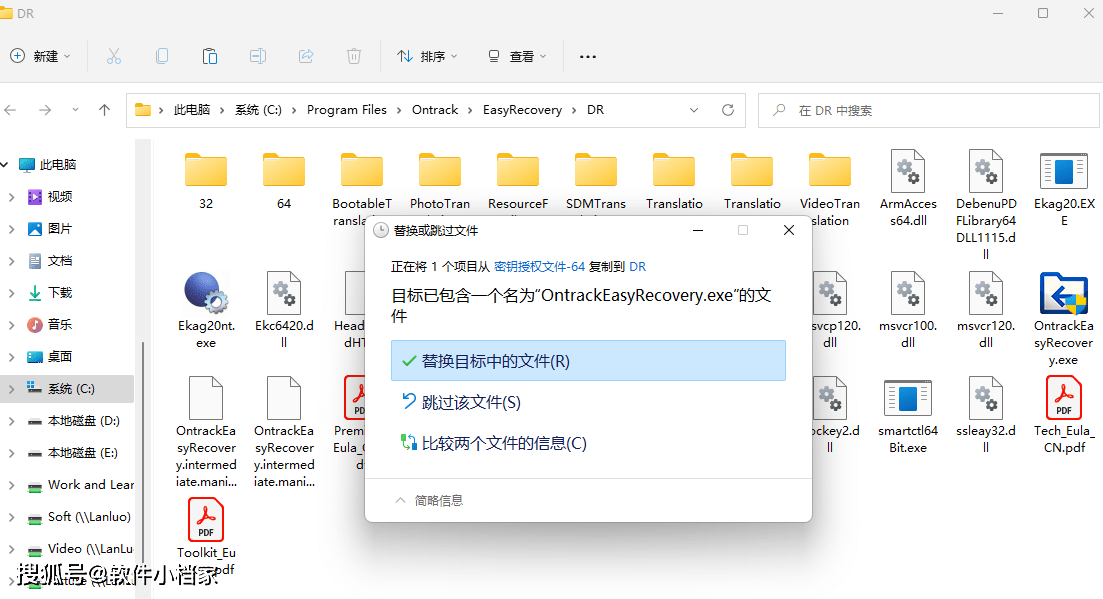Choose 跳过该文件(S) option

point(588,402)
